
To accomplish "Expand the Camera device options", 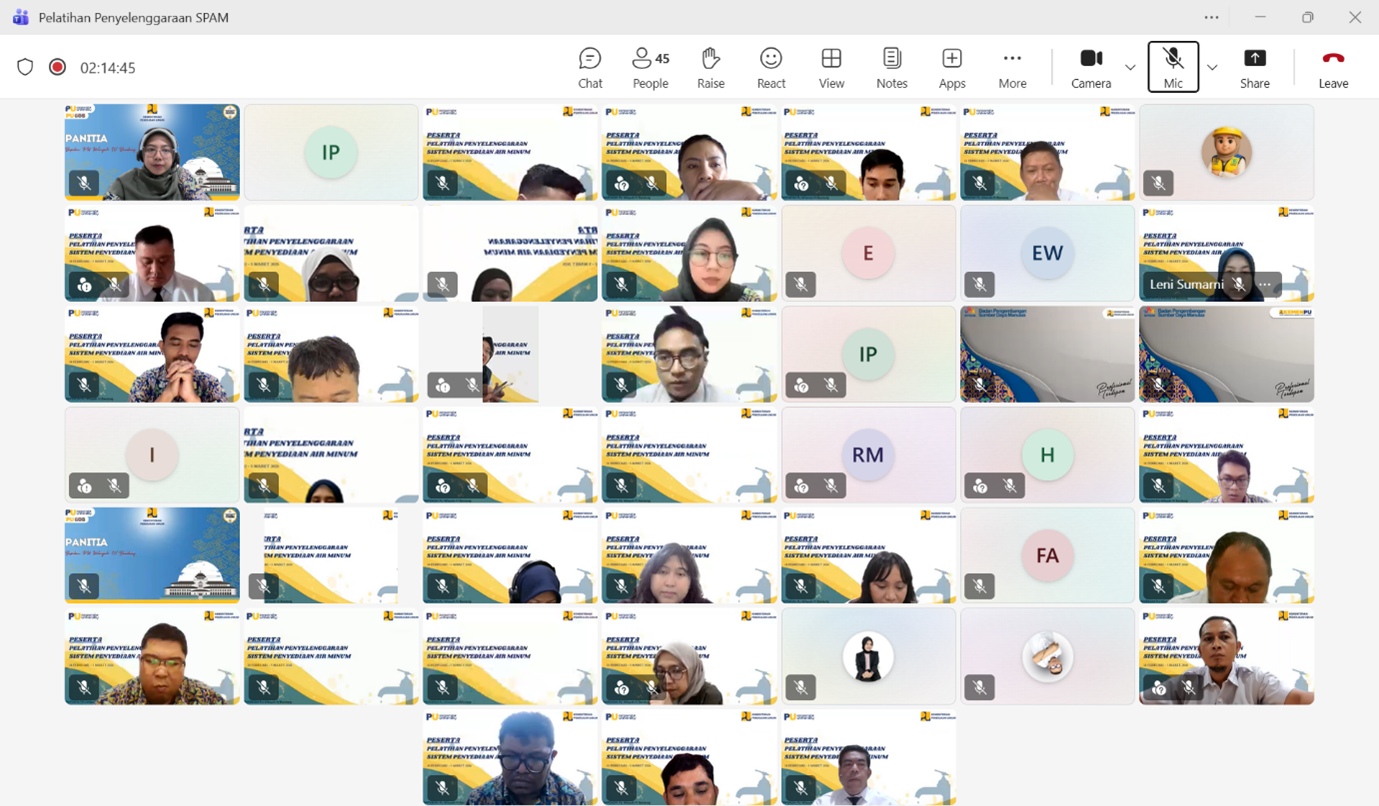I will [1129, 67].
